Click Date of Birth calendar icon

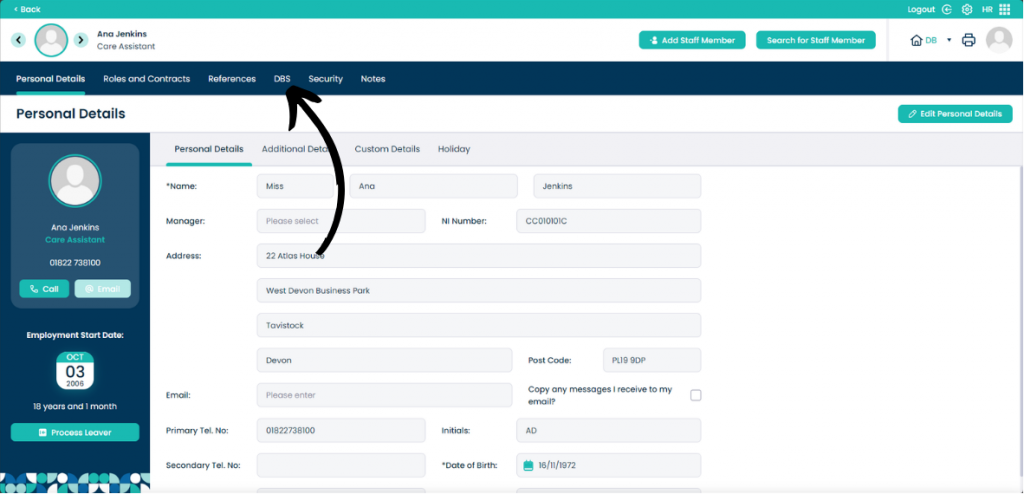(529, 465)
